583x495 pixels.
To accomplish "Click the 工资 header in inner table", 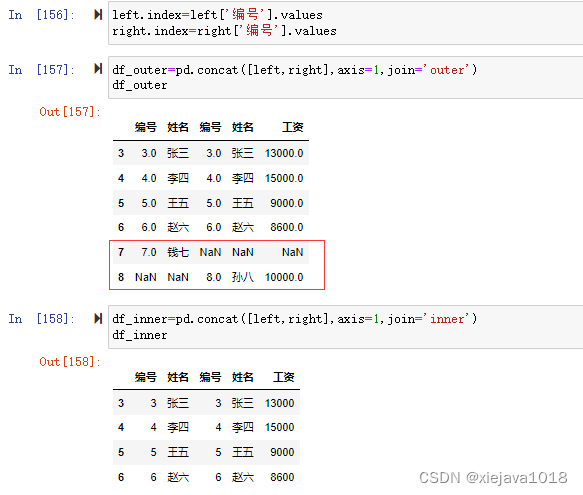I will coord(284,377).
